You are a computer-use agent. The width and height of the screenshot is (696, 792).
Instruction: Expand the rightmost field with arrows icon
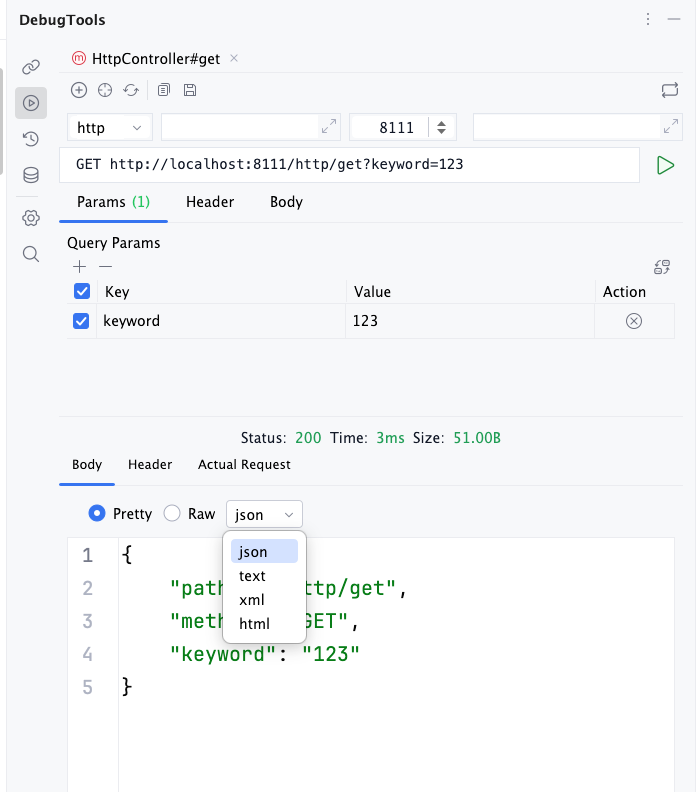coord(671,126)
